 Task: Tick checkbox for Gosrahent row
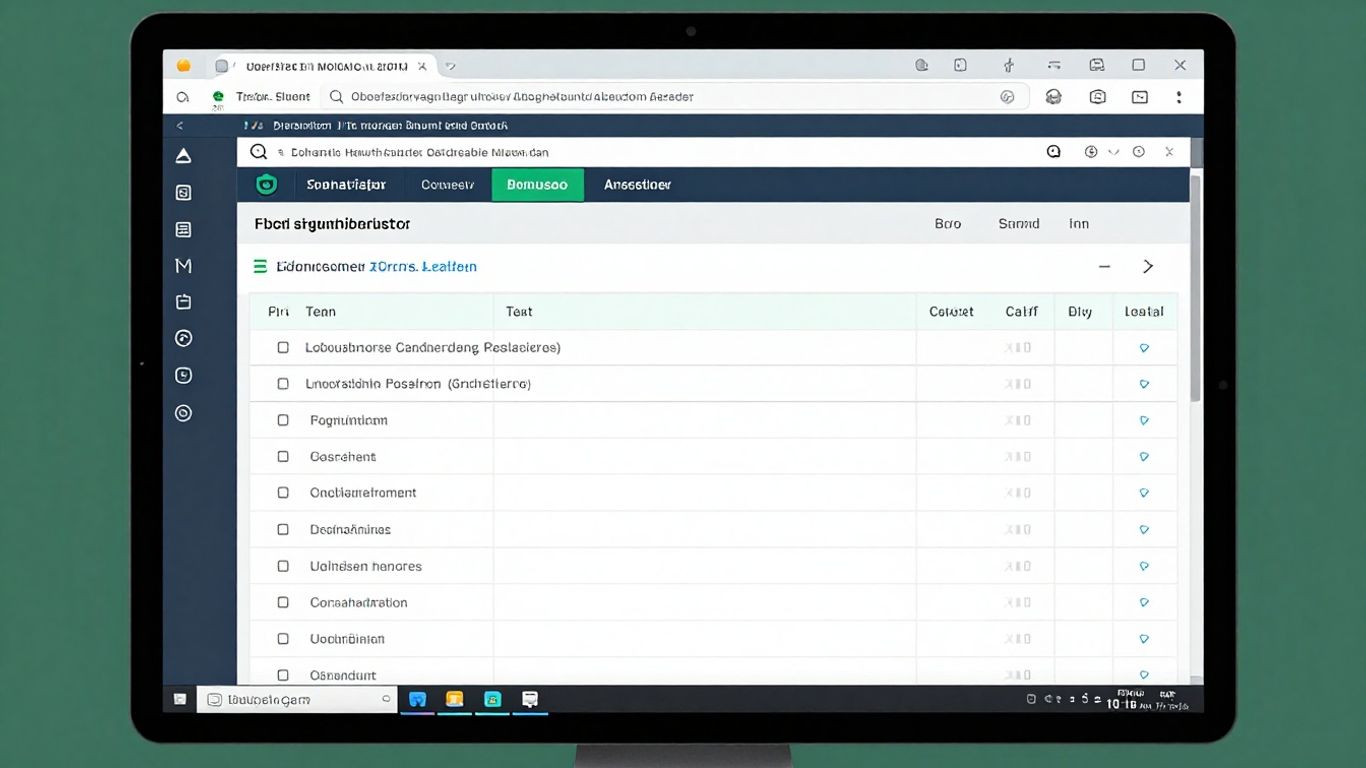pyautogui.click(x=283, y=456)
